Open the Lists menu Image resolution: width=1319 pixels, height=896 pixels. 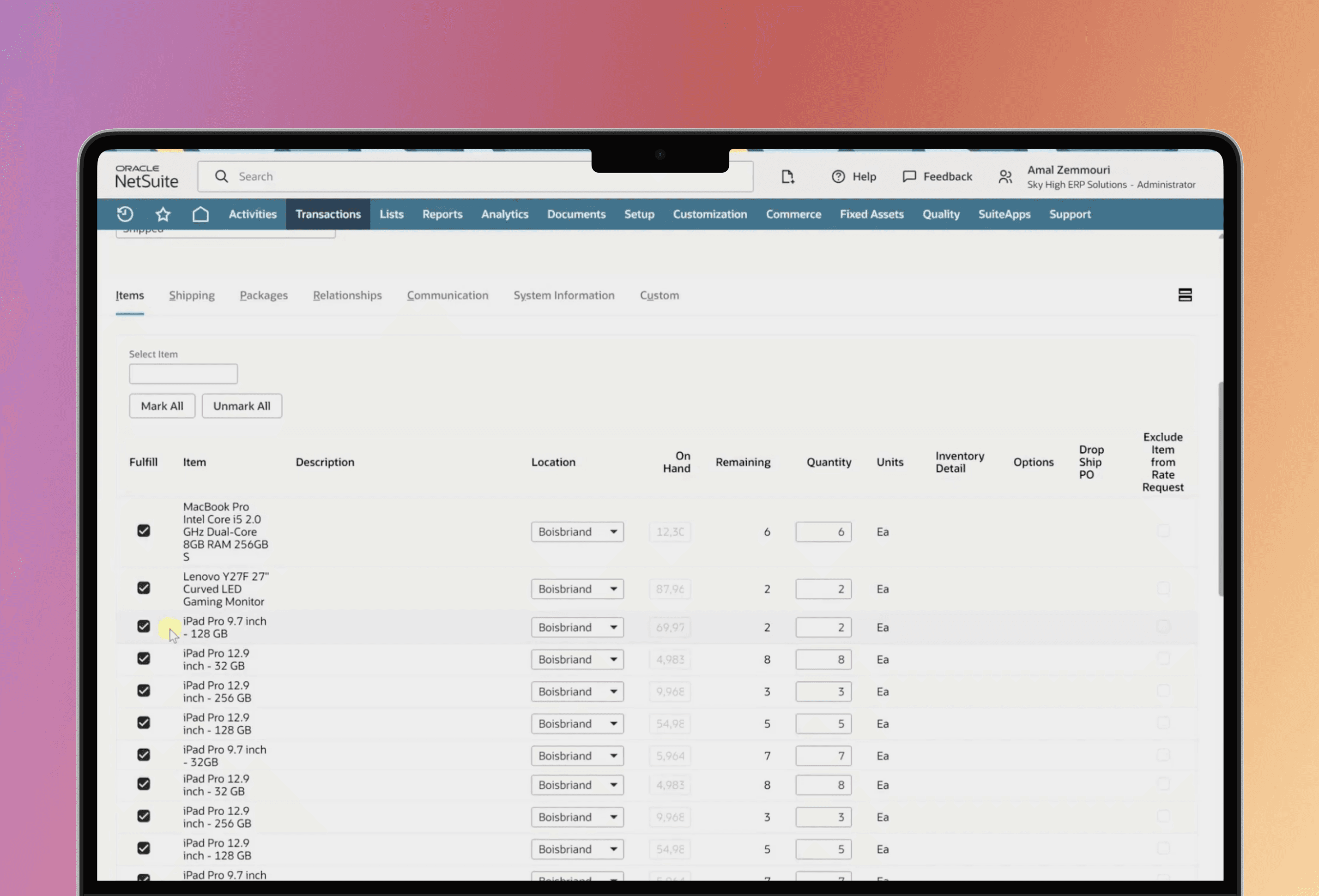coord(392,214)
